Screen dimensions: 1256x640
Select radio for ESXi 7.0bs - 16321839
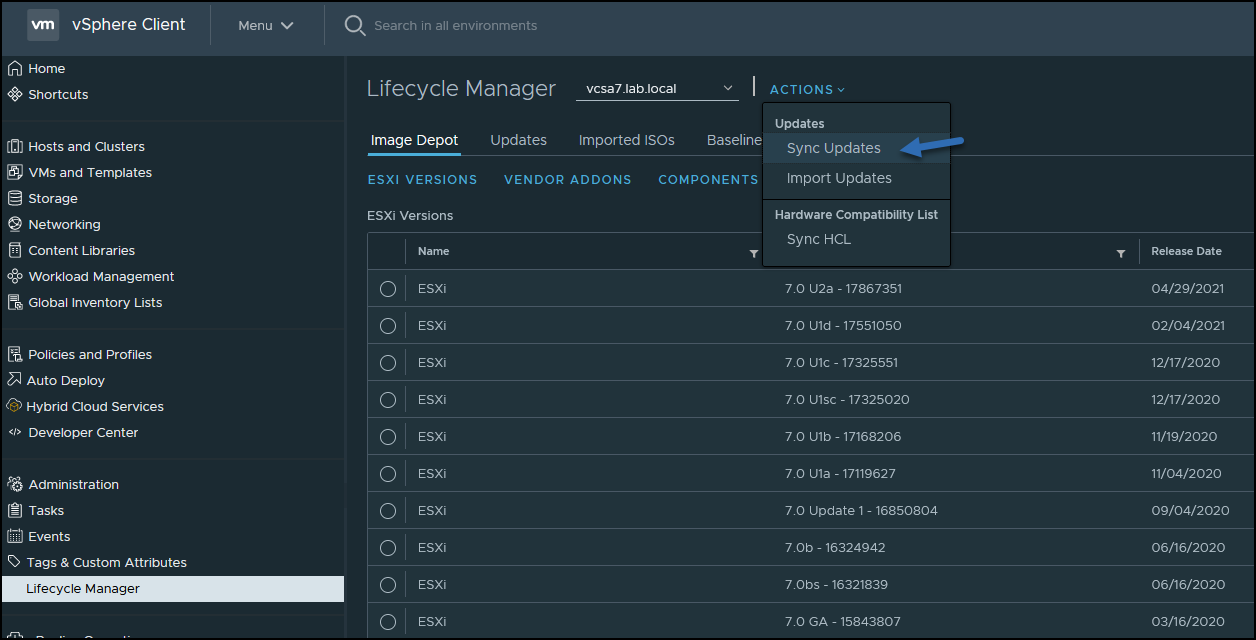388,585
